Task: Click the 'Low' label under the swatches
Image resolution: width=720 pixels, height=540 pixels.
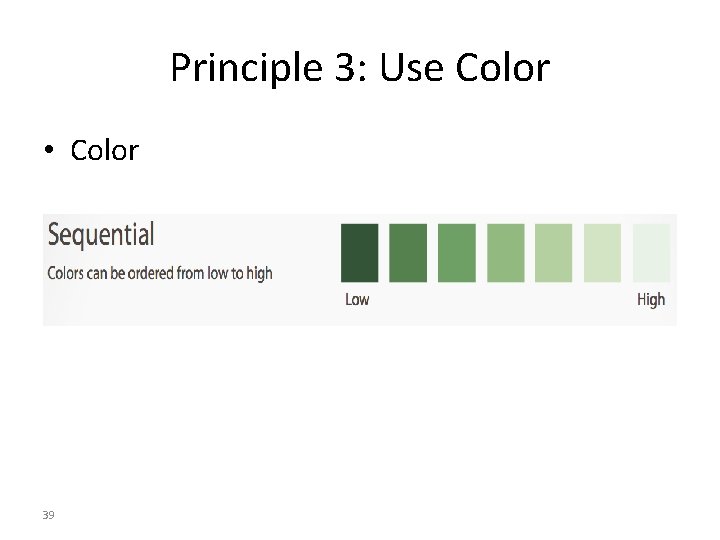Action: tap(357, 299)
